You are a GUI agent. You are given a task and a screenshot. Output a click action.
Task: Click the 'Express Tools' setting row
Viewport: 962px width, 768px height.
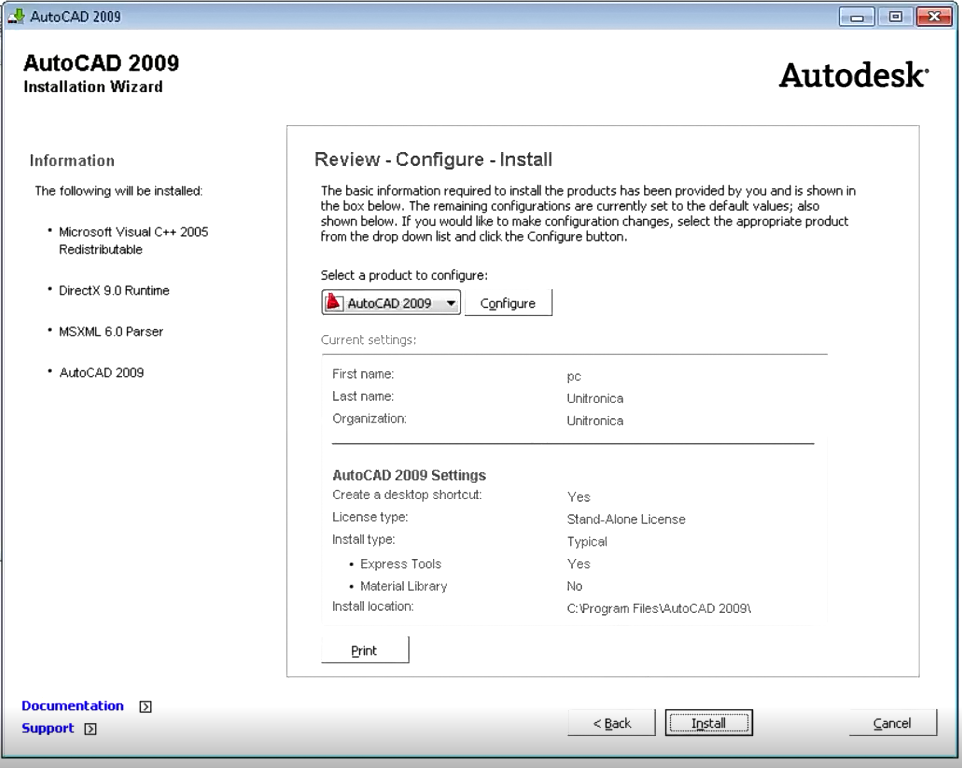point(469,564)
